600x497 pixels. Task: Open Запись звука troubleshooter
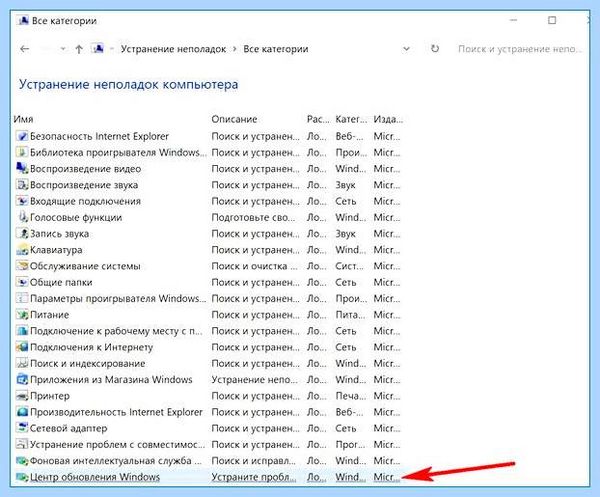pos(59,233)
